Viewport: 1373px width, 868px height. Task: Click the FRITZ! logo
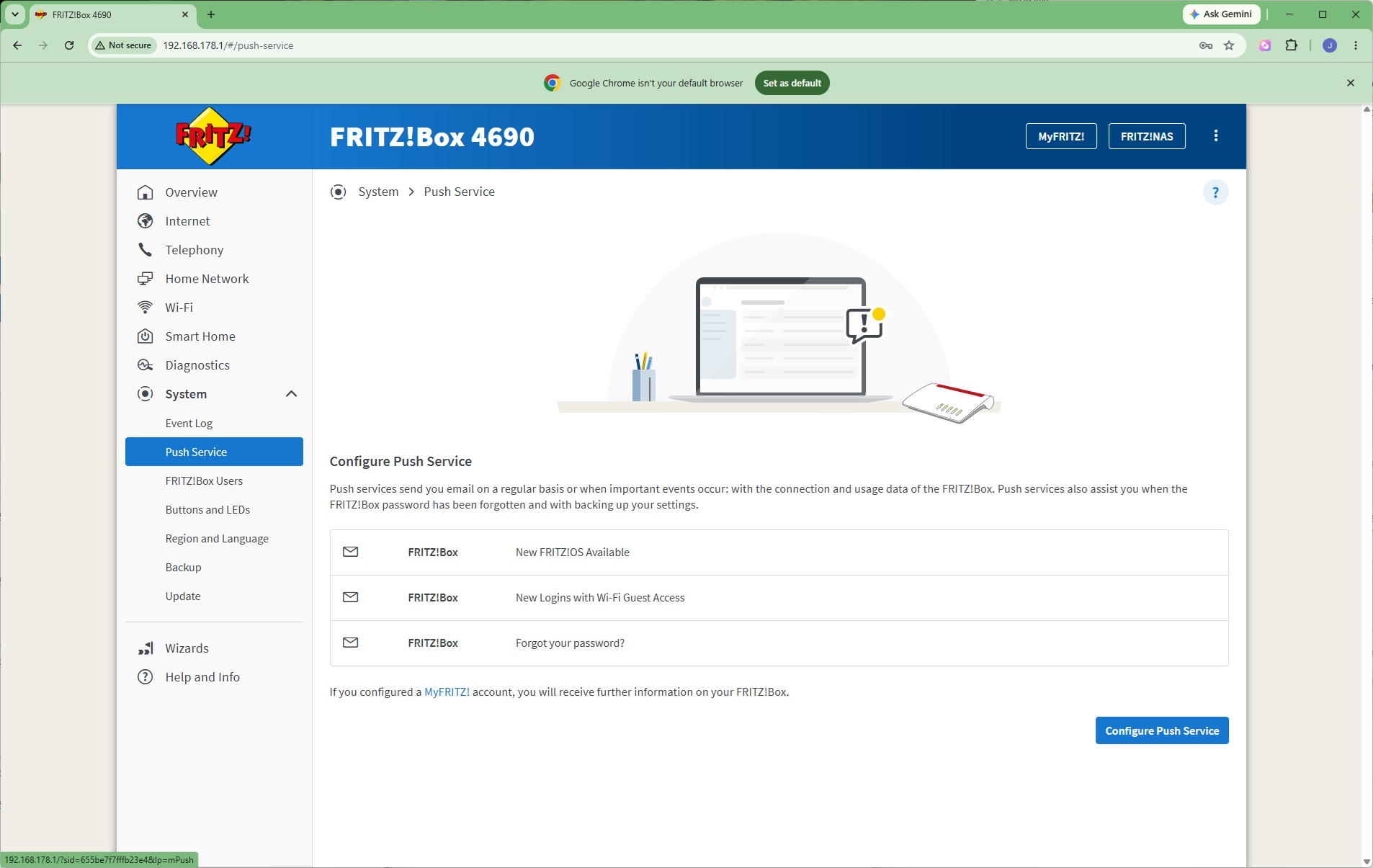click(x=213, y=135)
